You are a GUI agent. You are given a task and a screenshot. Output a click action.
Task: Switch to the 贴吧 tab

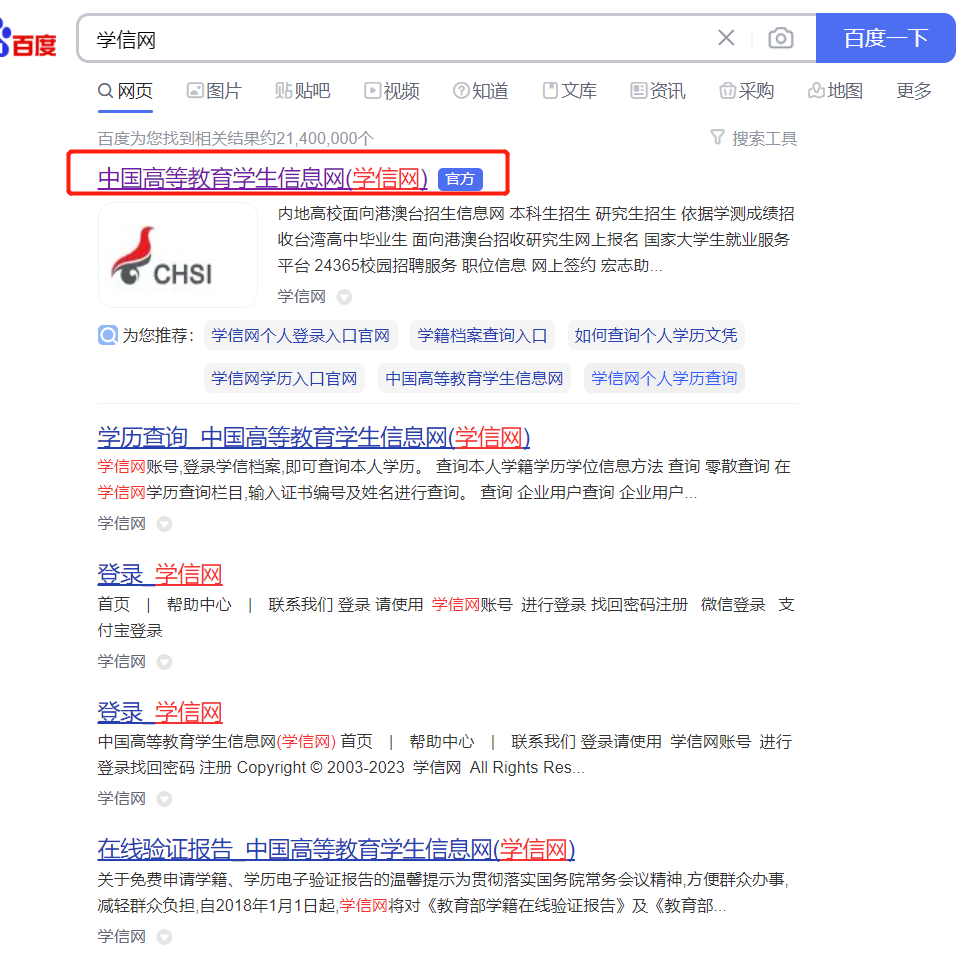[302, 91]
